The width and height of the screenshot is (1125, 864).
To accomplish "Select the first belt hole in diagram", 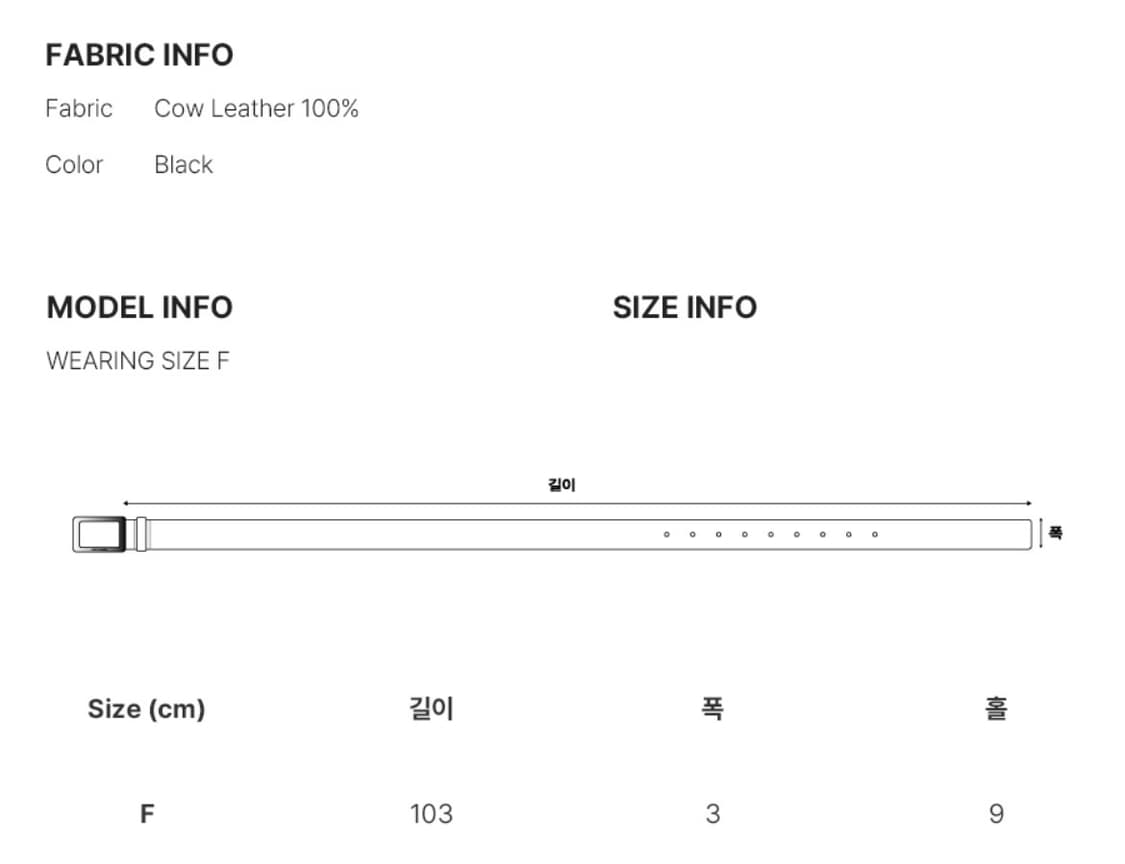I will tap(667, 535).
